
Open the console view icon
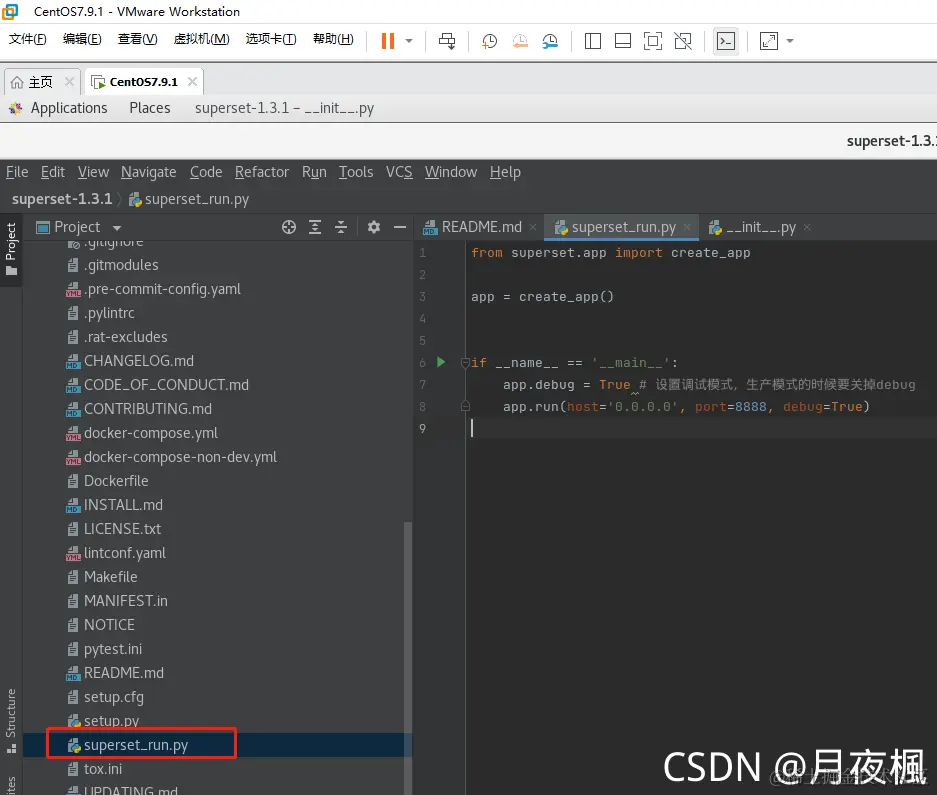point(725,41)
